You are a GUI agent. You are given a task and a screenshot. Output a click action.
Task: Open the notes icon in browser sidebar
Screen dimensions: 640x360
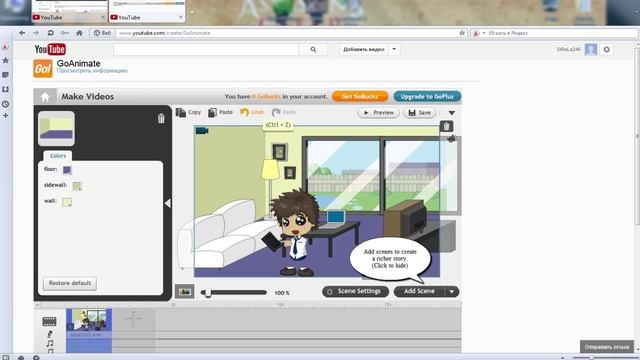(5, 75)
